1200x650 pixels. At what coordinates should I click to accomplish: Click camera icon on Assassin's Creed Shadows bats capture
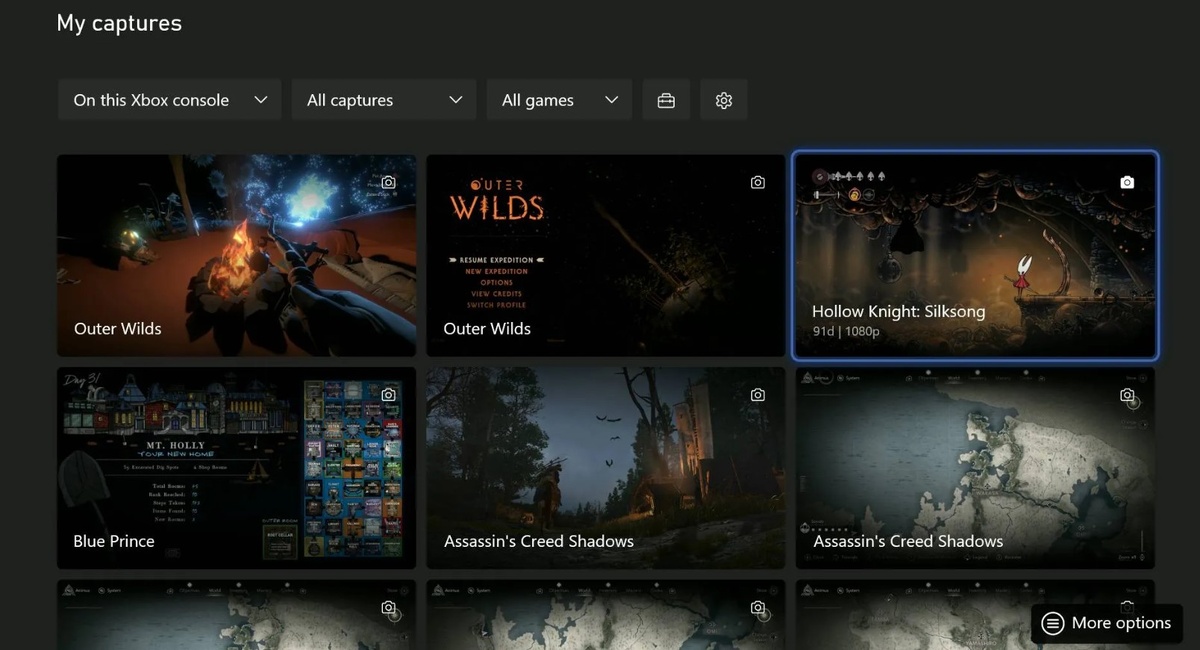tap(758, 395)
